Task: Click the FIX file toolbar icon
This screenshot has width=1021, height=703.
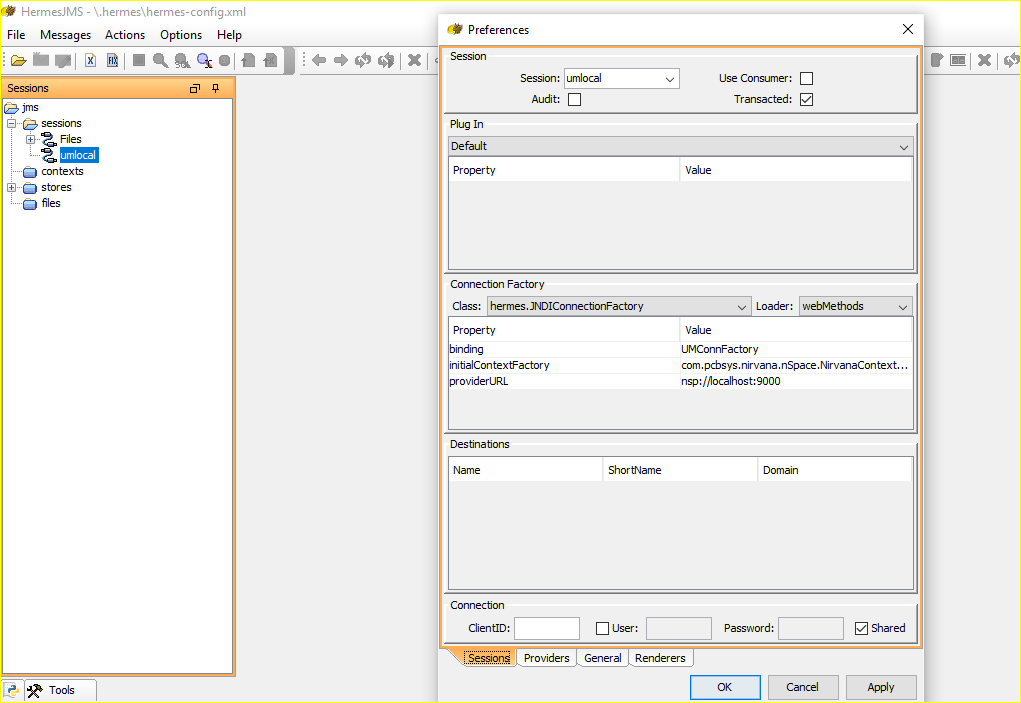Action: tap(113, 61)
